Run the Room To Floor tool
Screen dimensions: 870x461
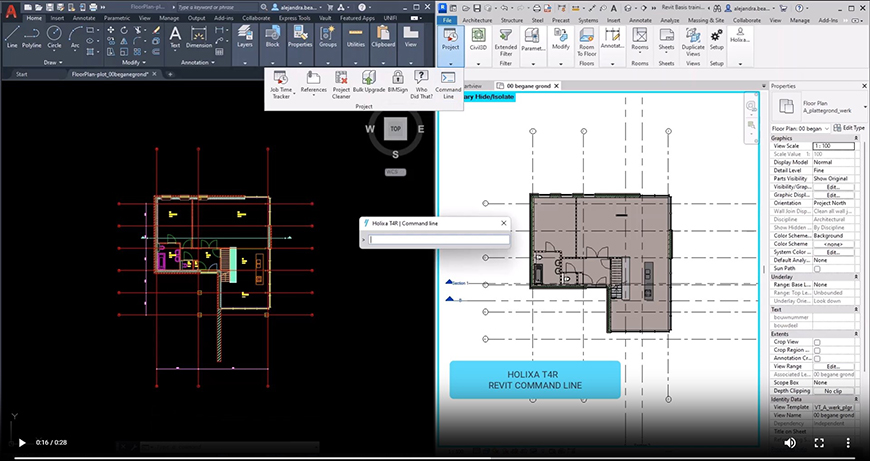(587, 42)
